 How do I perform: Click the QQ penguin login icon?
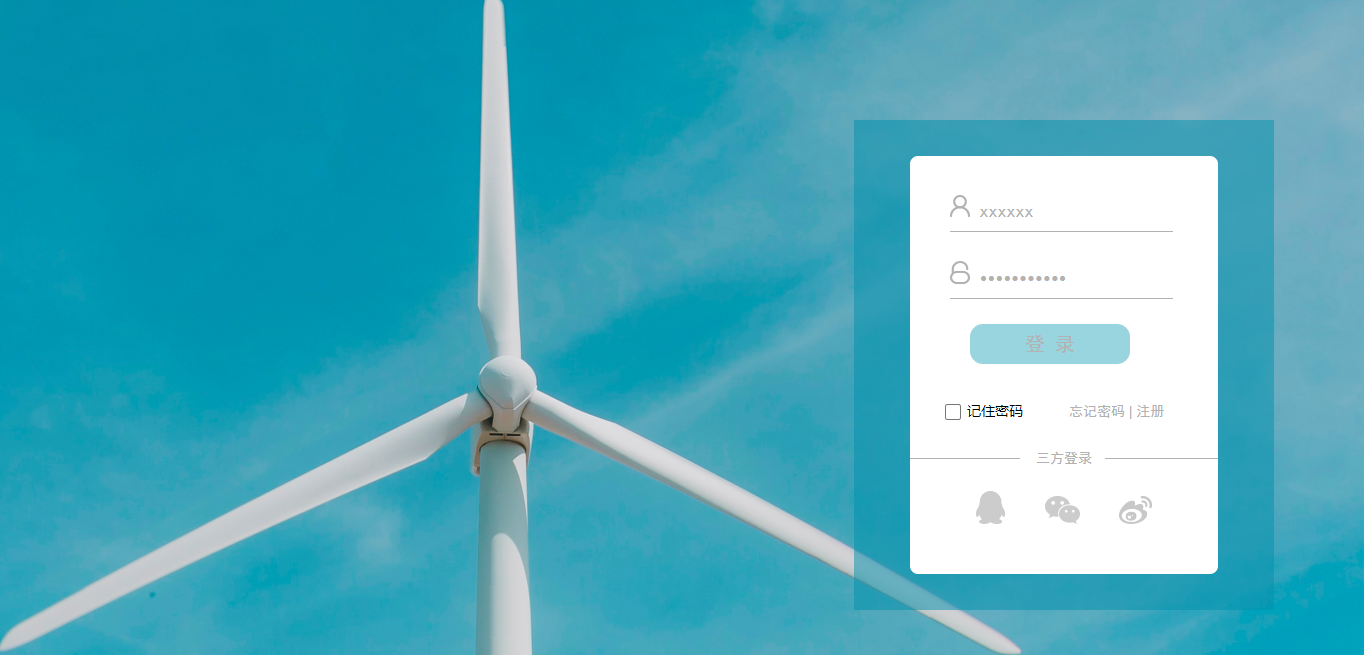point(990,508)
